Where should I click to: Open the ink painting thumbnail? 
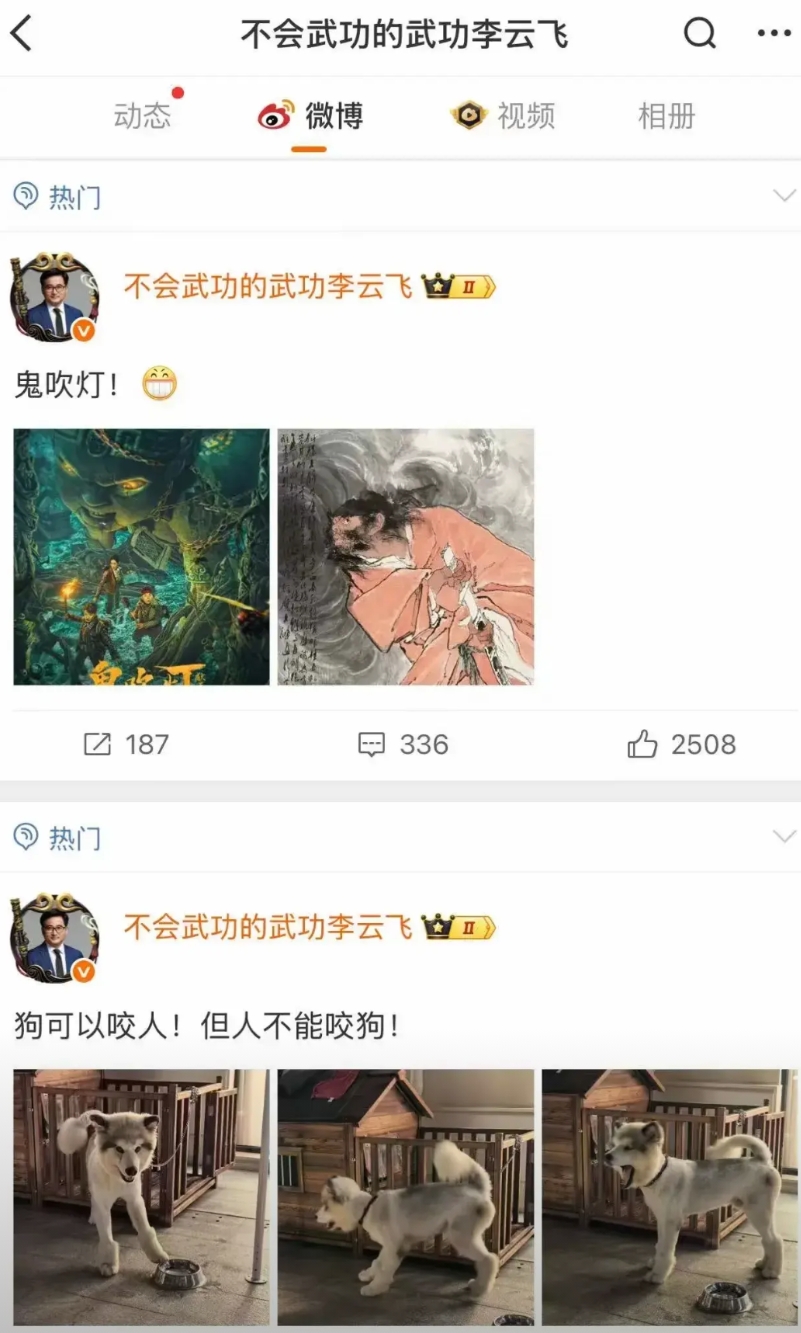405,557
